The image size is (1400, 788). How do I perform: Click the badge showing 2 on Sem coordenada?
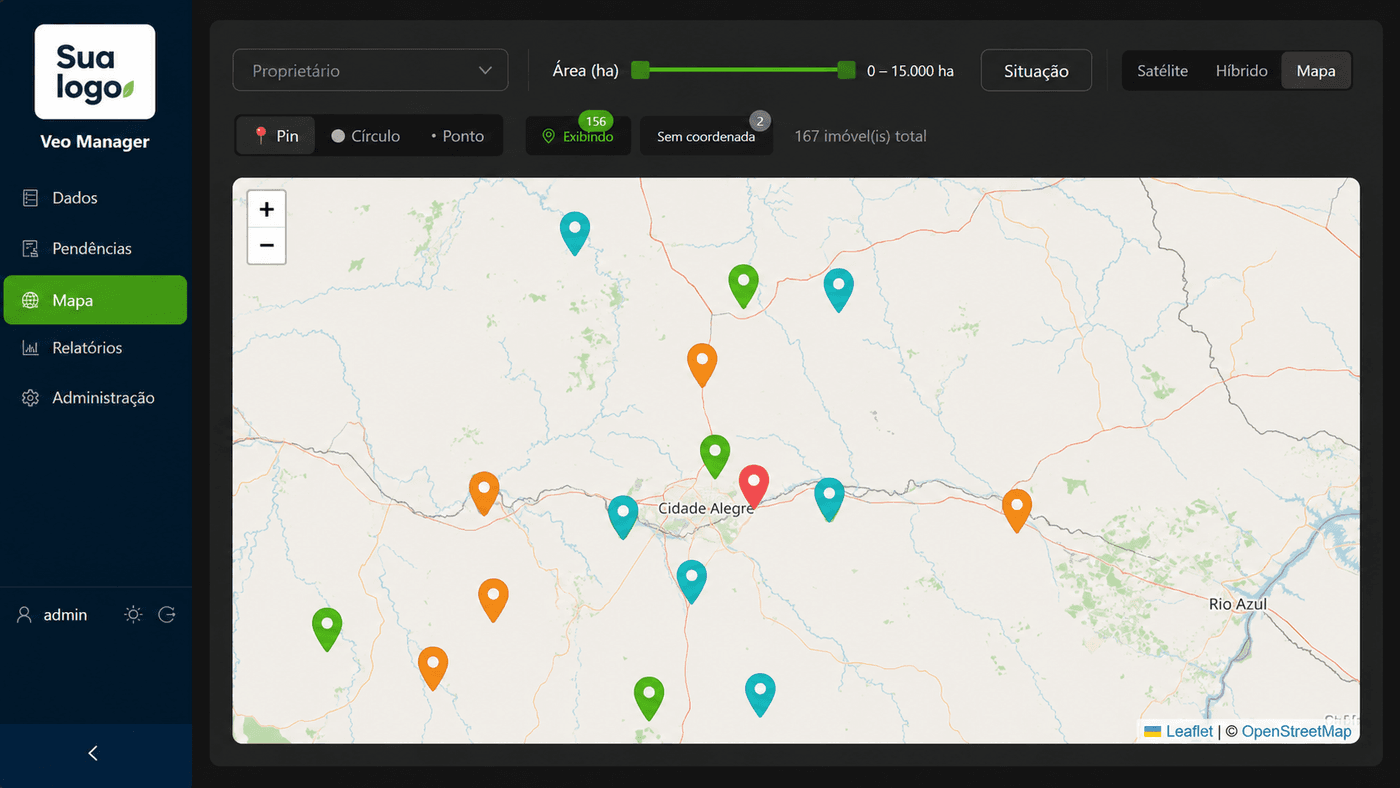pos(760,121)
